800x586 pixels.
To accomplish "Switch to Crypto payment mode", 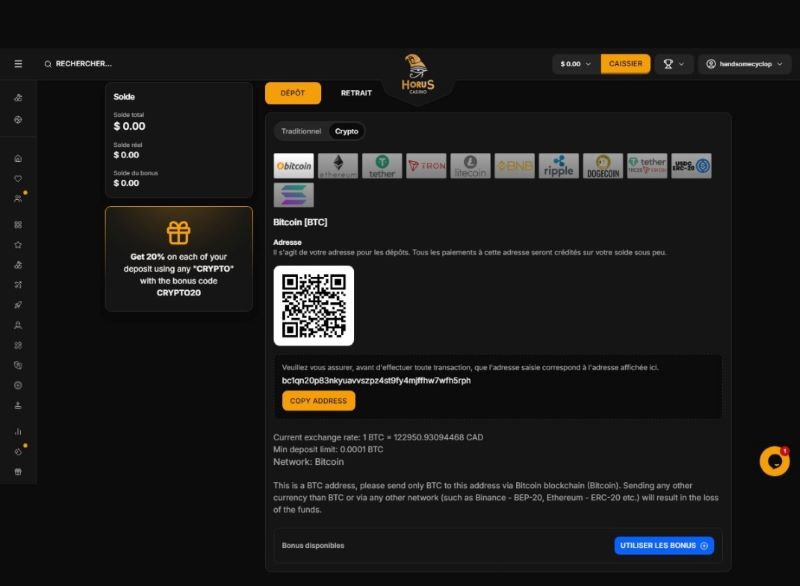I will (x=346, y=131).
